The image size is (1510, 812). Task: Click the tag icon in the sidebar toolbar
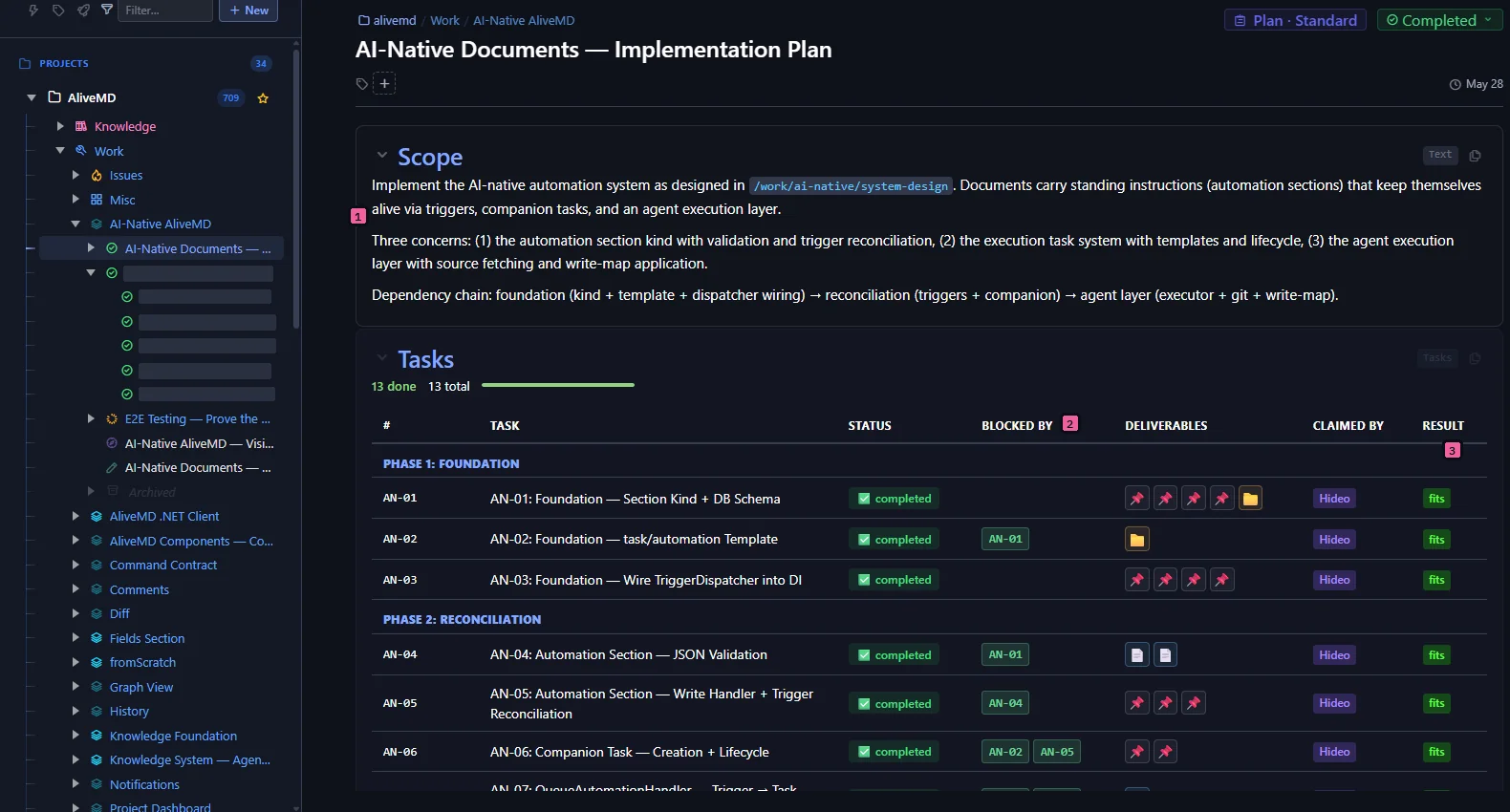pyautogui.click(x=58, y=11)
